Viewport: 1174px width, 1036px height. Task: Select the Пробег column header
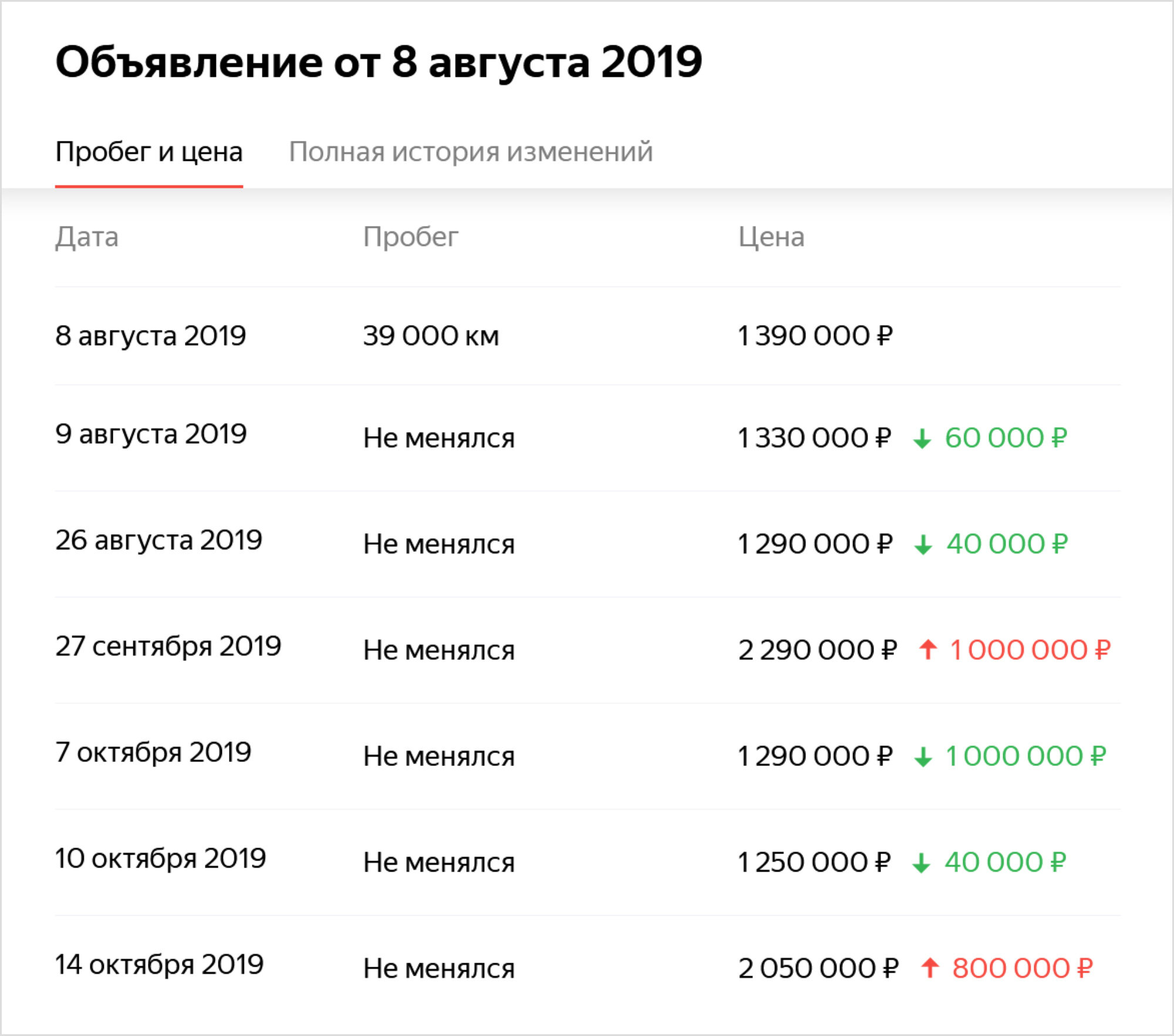(x=410, y=237)
